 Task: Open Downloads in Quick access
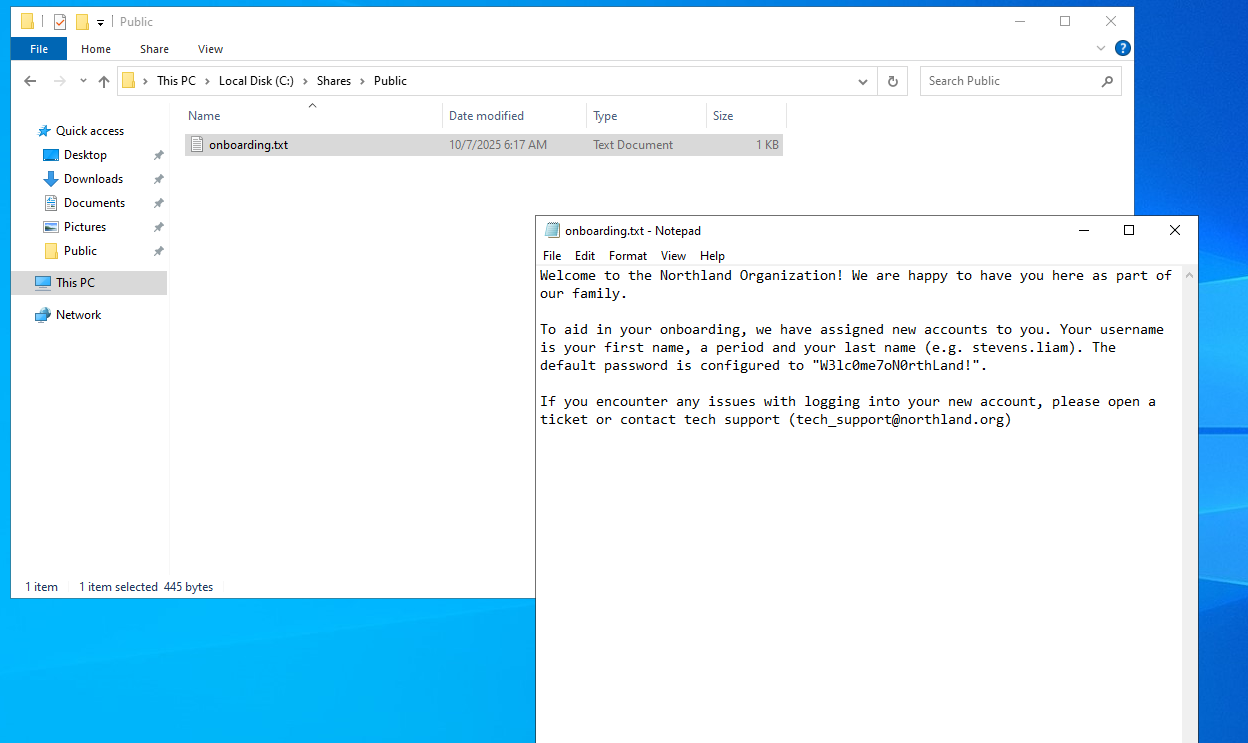pos(93,179)
